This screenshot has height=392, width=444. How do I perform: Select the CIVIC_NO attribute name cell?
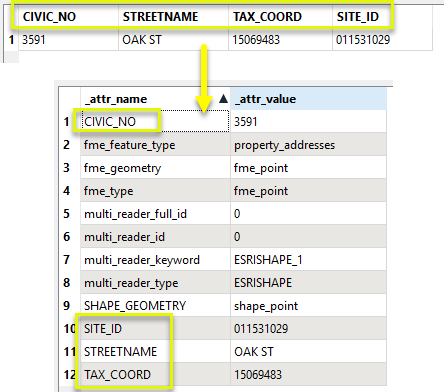pos(155,122)
